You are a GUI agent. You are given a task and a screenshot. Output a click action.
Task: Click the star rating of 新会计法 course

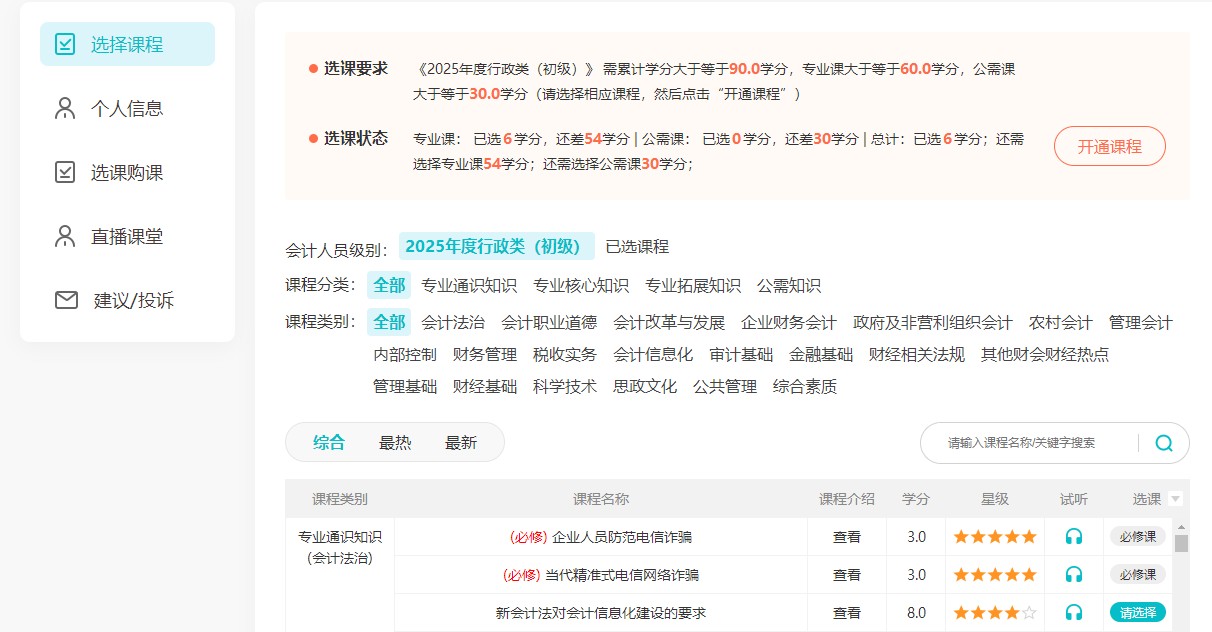click(994, 611)
